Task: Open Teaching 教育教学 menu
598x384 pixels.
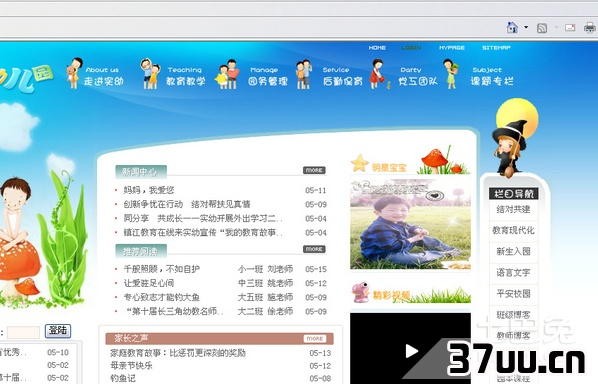Action: [186, 76]
